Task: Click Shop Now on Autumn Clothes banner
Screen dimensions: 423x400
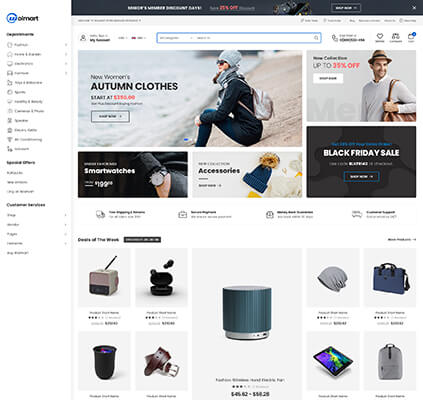Action: [110, 116]
